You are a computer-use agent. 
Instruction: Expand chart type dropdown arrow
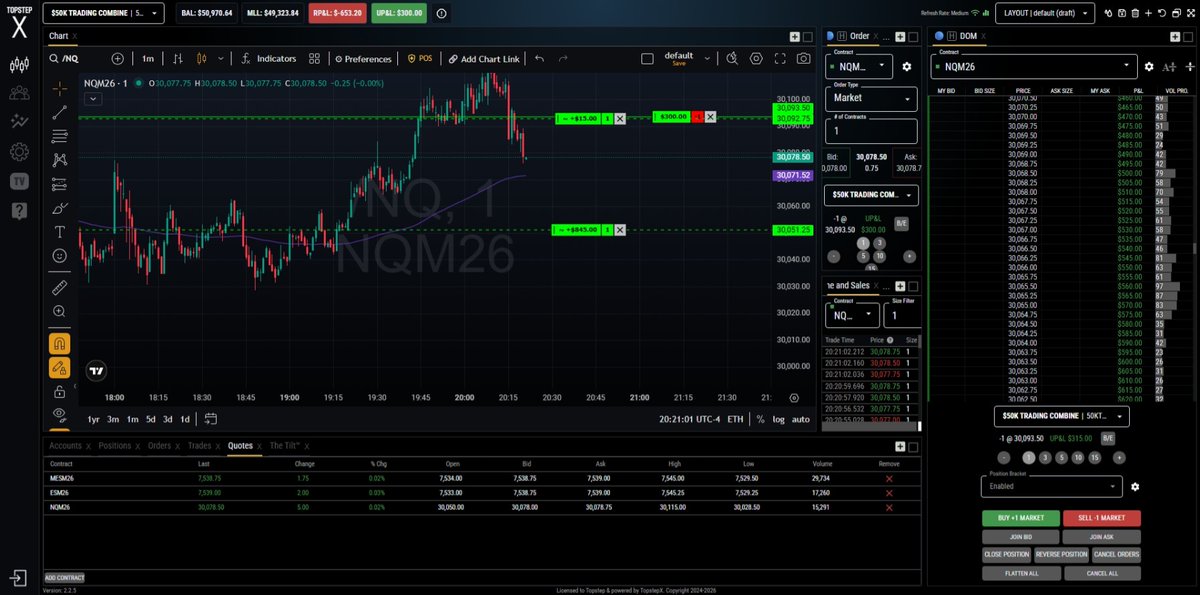pyautogui.click(x=219, y=59)
